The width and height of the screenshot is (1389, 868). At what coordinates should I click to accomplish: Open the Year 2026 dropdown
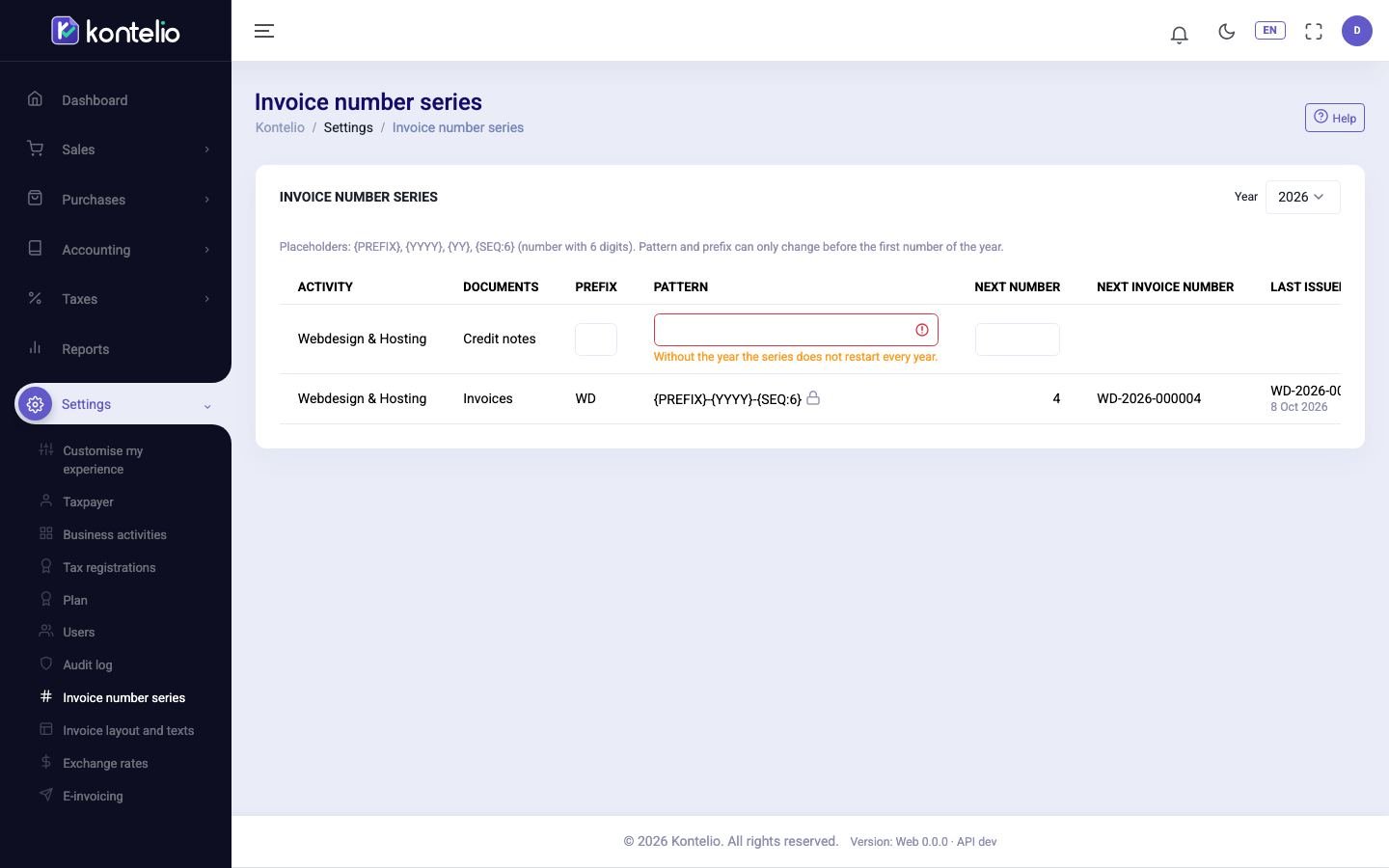coord(1302,197)
